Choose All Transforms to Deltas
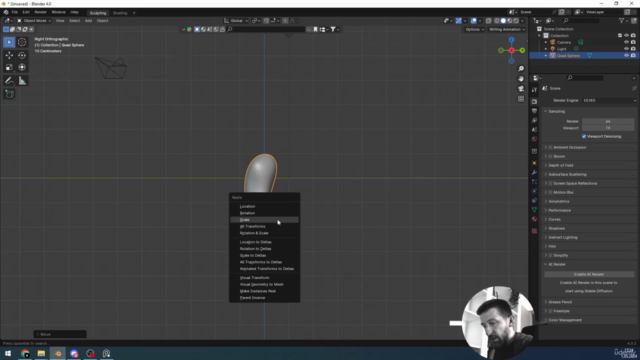 264,262
